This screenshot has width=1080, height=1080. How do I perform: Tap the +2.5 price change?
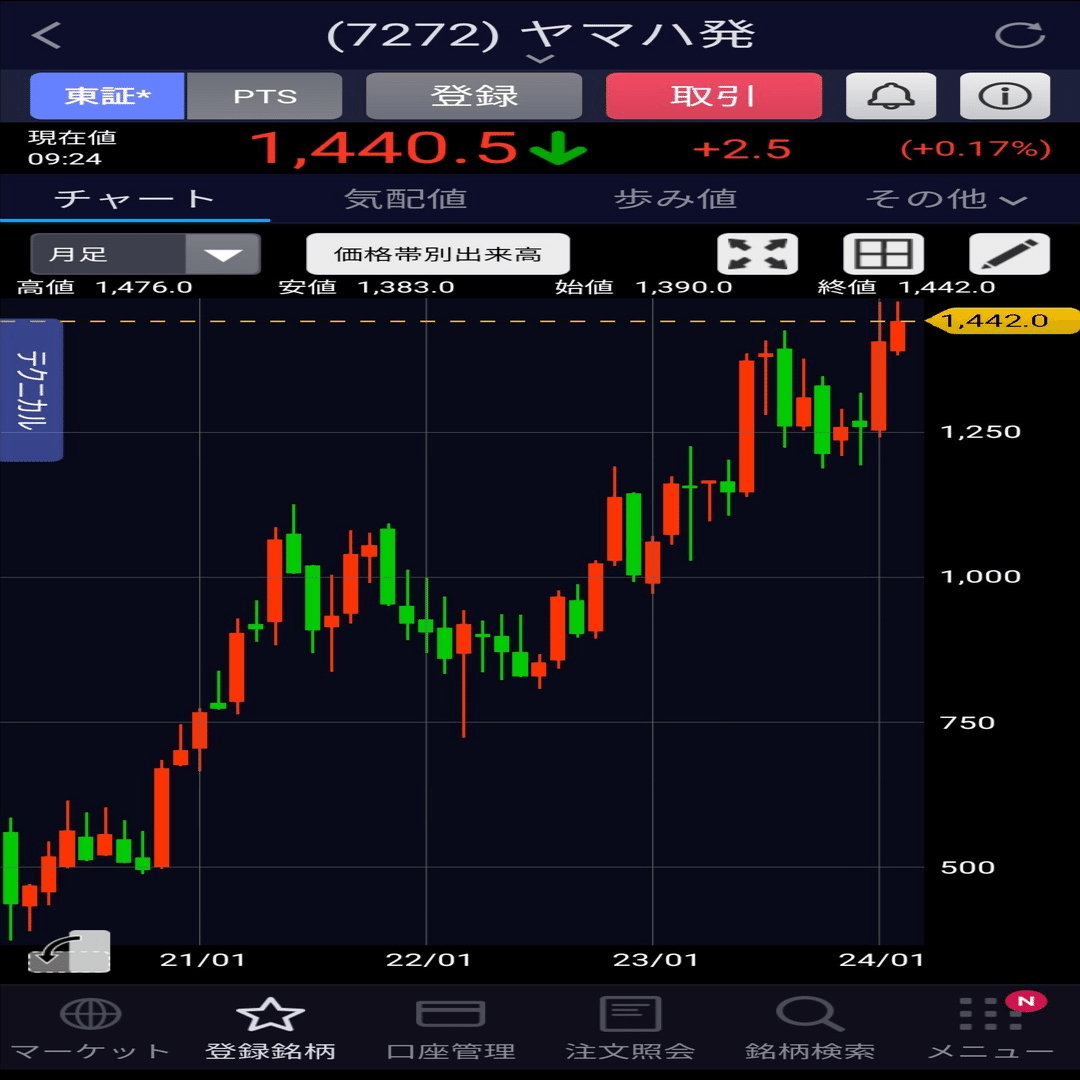point(741,149)
